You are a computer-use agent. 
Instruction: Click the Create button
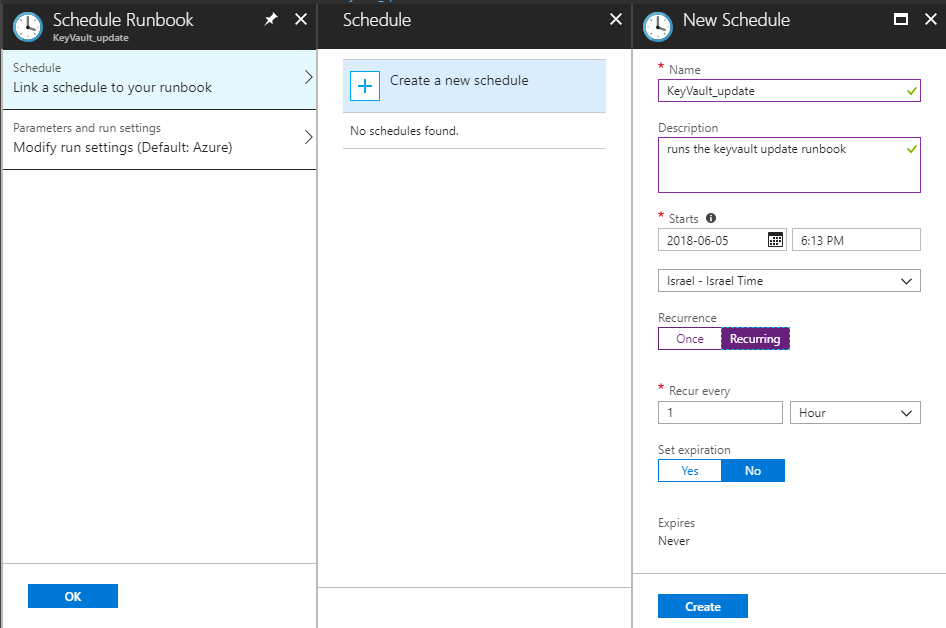click(x=703, y=606)
